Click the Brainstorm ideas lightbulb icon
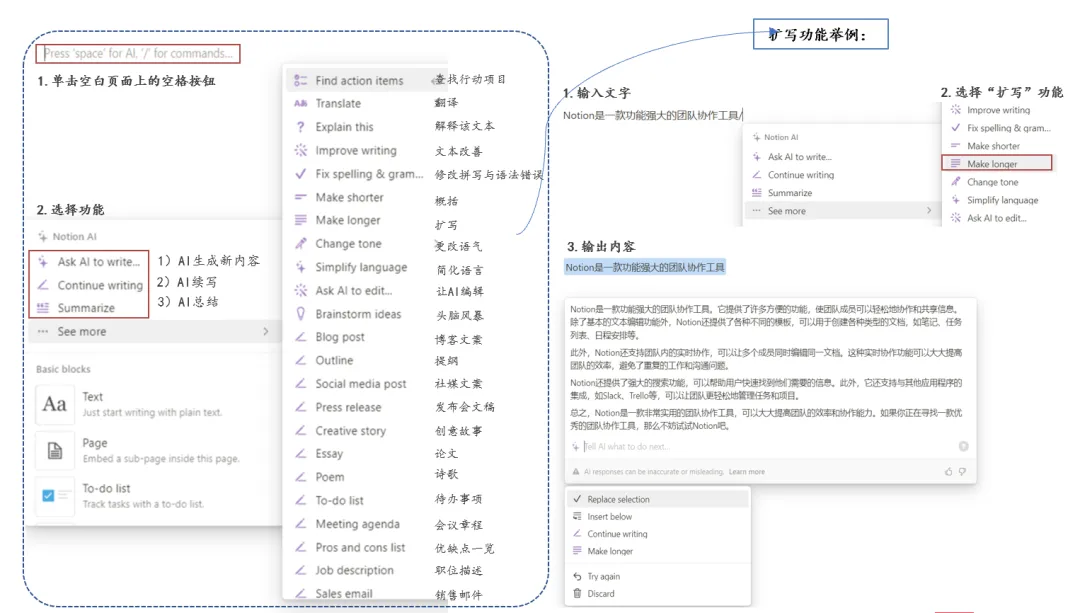The image size is (1080, 613). [x=300, y=313]
